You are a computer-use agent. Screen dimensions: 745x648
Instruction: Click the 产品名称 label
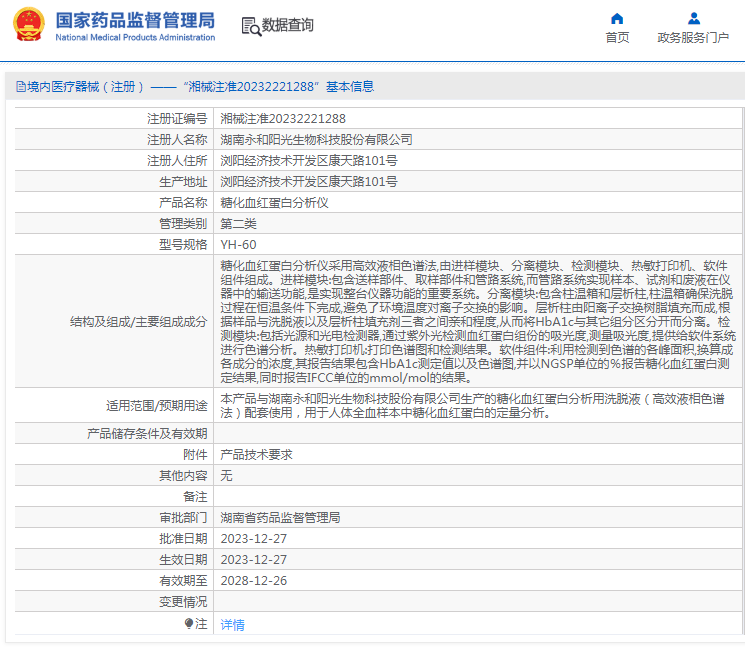183,202
